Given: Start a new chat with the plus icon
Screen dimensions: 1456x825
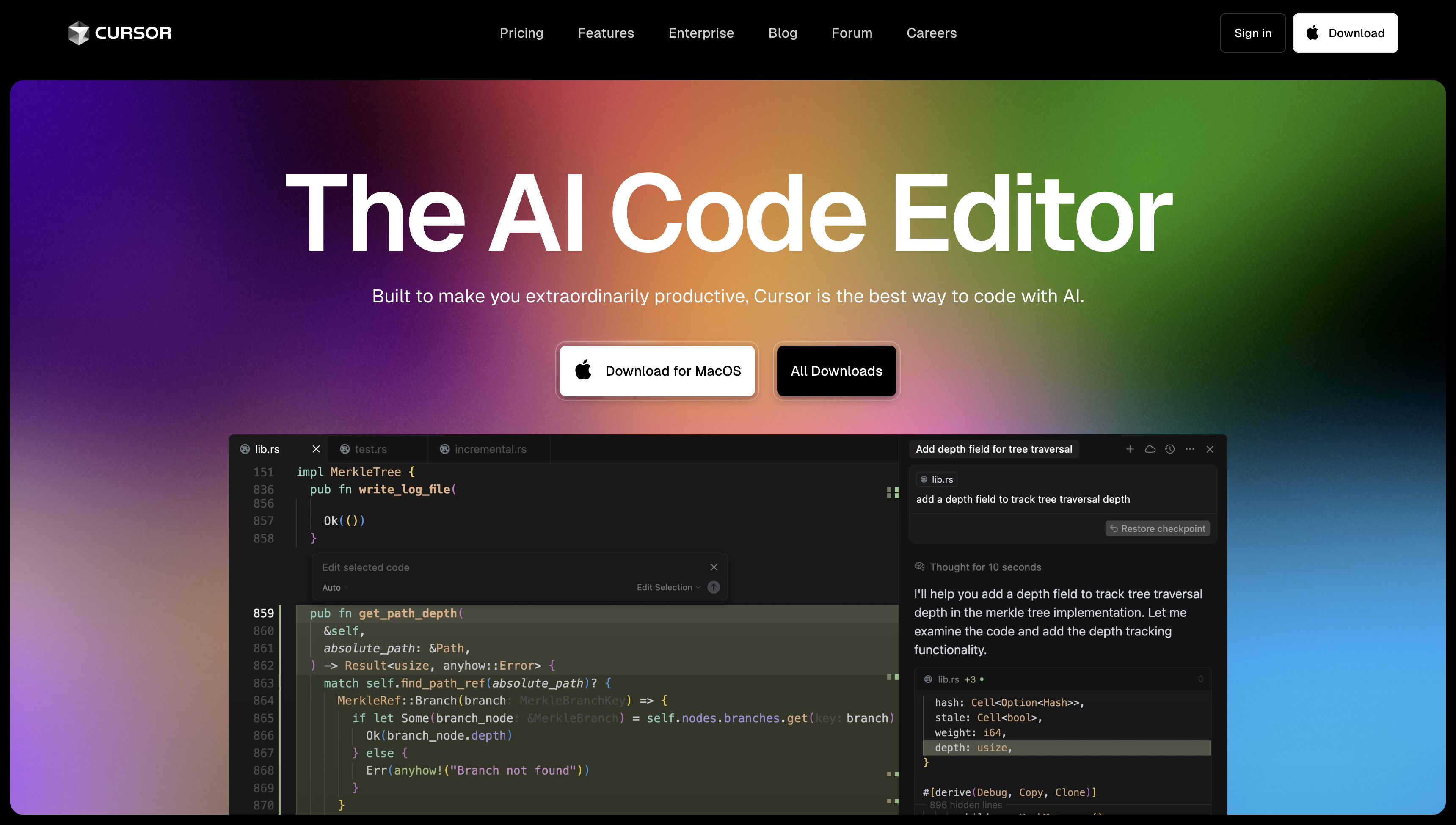Looking at the screenshot, I should 1130,449.
